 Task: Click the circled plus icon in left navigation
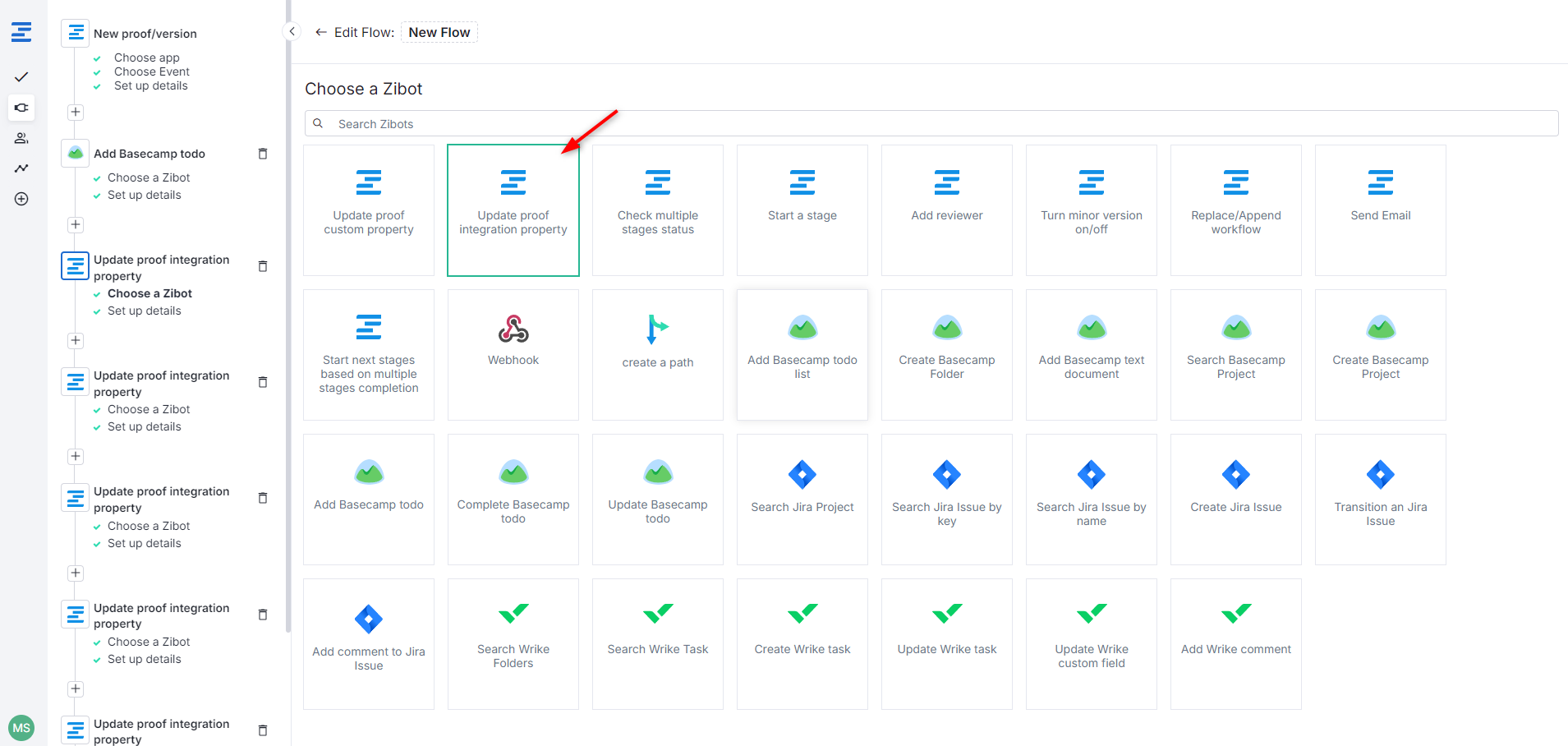click(x=21, y=199)
